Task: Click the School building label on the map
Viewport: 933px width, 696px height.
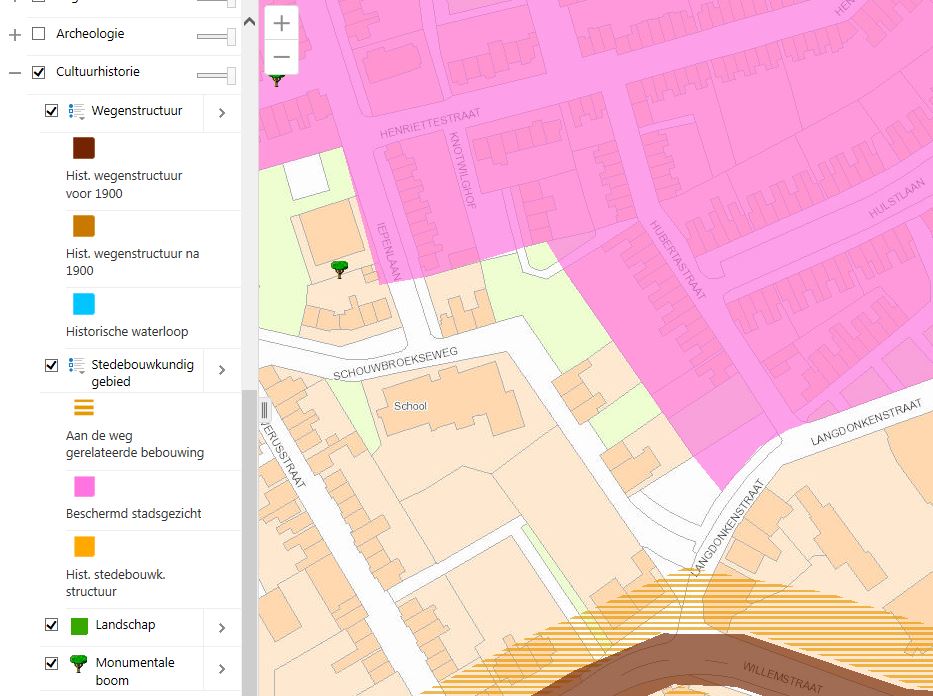Action: tap(411, 406)
